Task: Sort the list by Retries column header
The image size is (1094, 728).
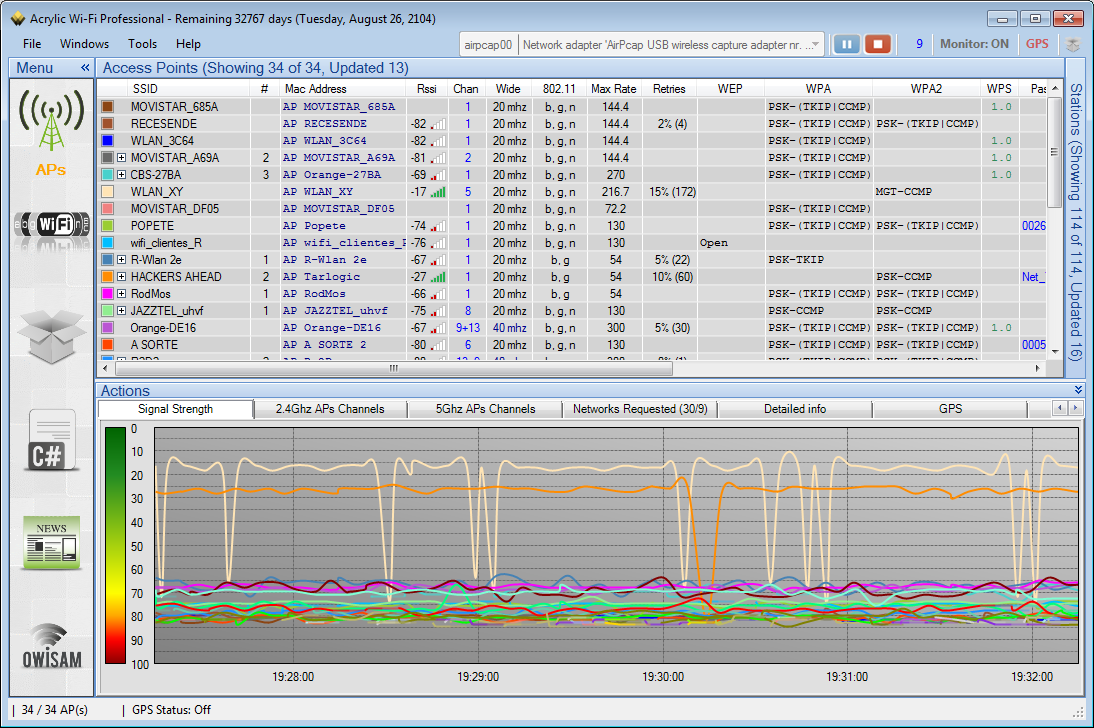Action: point(669,89)
